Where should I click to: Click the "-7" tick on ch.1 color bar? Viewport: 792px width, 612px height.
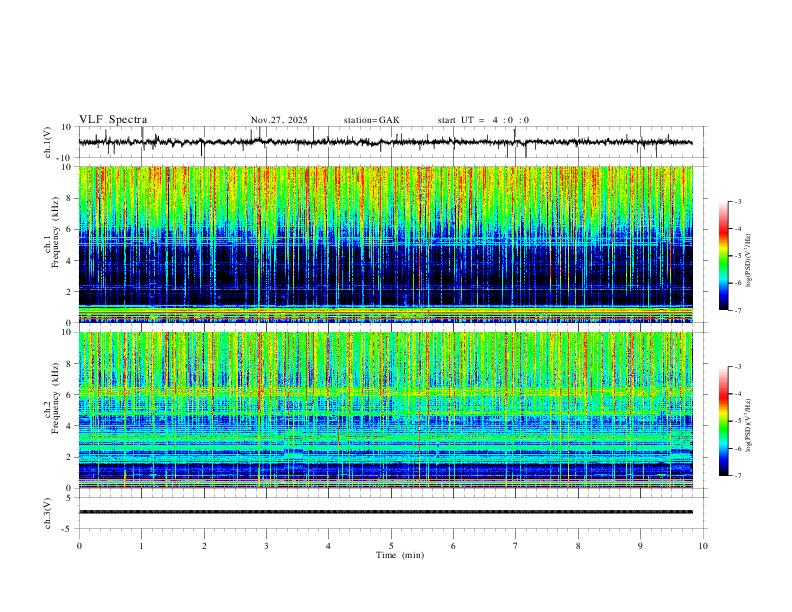pos(738,311)
